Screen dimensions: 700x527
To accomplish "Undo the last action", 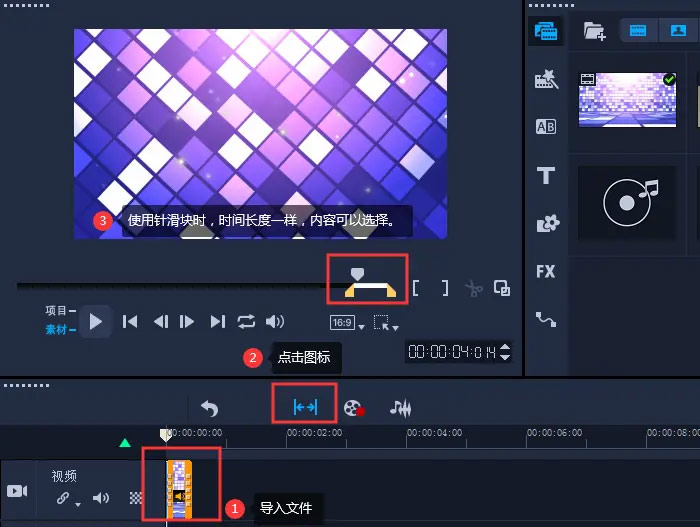I will pos(209,408).
